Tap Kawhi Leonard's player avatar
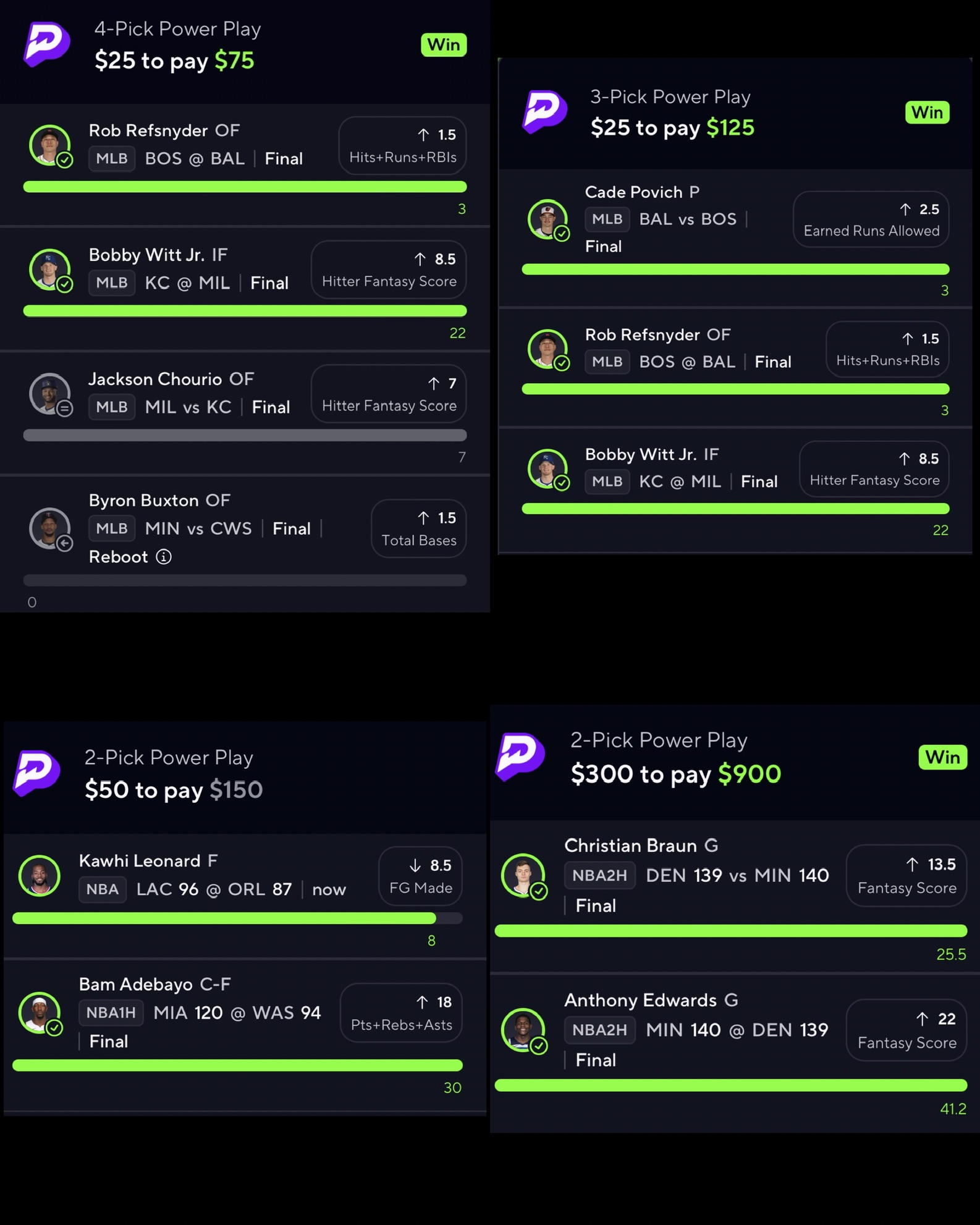 (x=40, y=875)
